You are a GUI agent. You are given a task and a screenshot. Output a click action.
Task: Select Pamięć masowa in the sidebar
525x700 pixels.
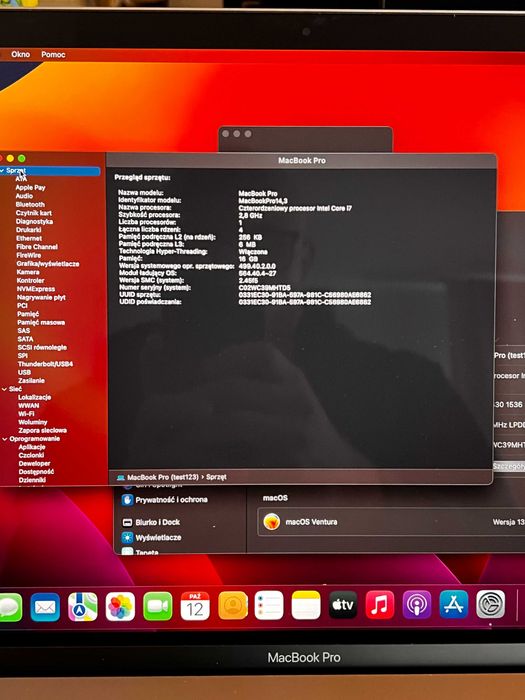pyautogui.click(x=41, y=322)
